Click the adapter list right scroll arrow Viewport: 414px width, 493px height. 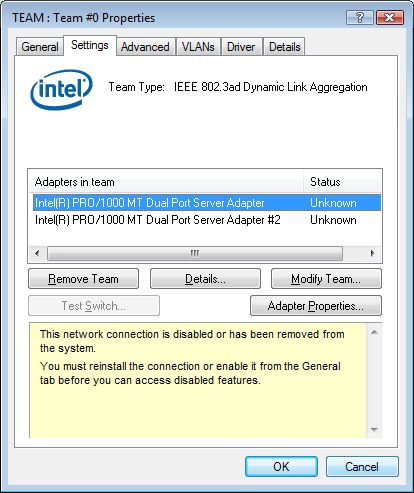(372, 253)
